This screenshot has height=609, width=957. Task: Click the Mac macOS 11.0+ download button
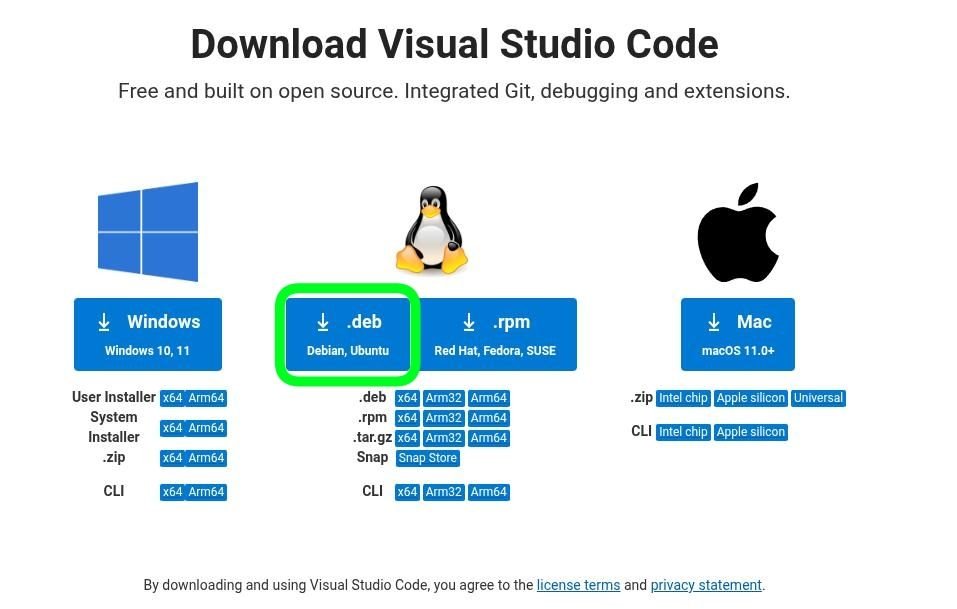738,334
